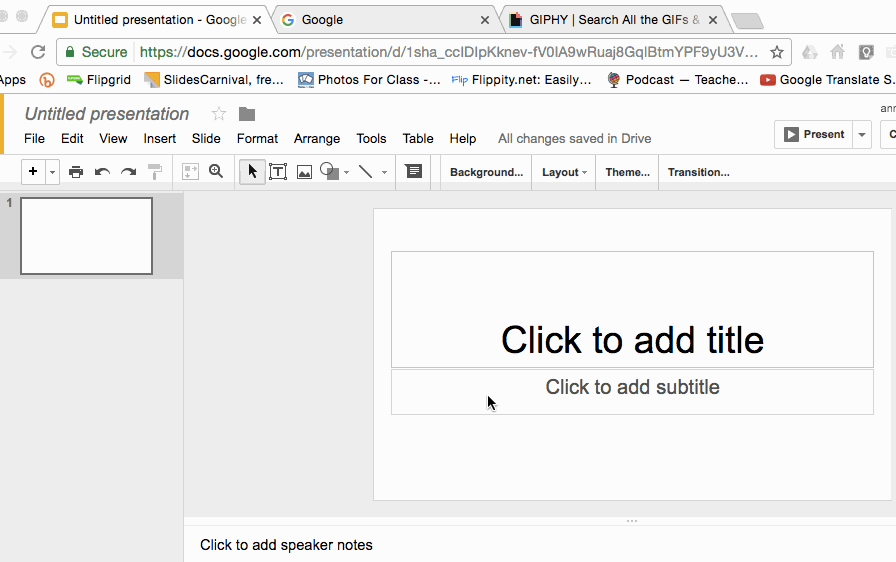Open the Layout dropdown
896x562 pixels.
[x=564, y=172]
